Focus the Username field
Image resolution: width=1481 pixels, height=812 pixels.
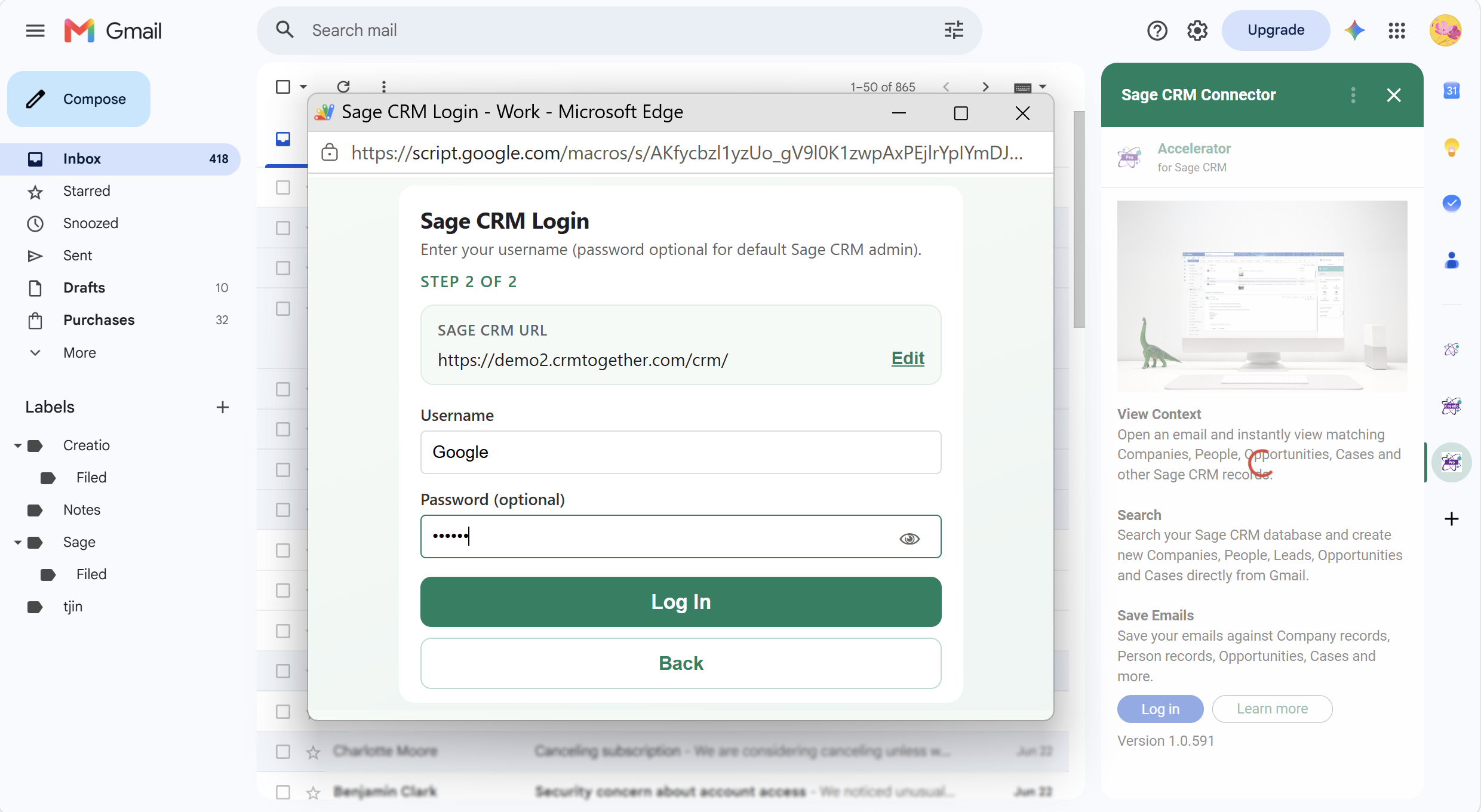pyautogui.click(x=681, y=452)
